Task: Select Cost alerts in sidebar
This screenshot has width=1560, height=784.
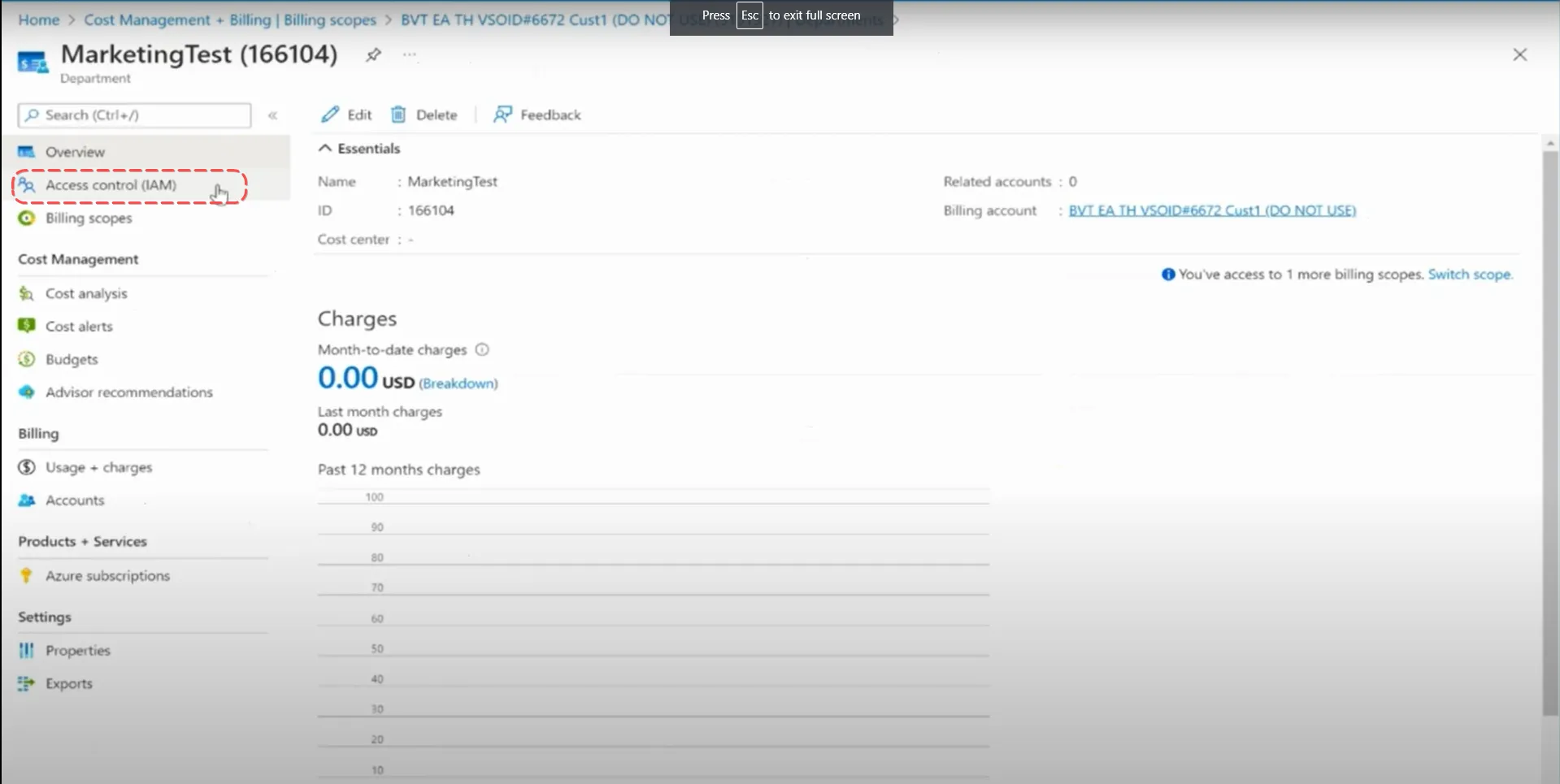Action: pos(79,326)
